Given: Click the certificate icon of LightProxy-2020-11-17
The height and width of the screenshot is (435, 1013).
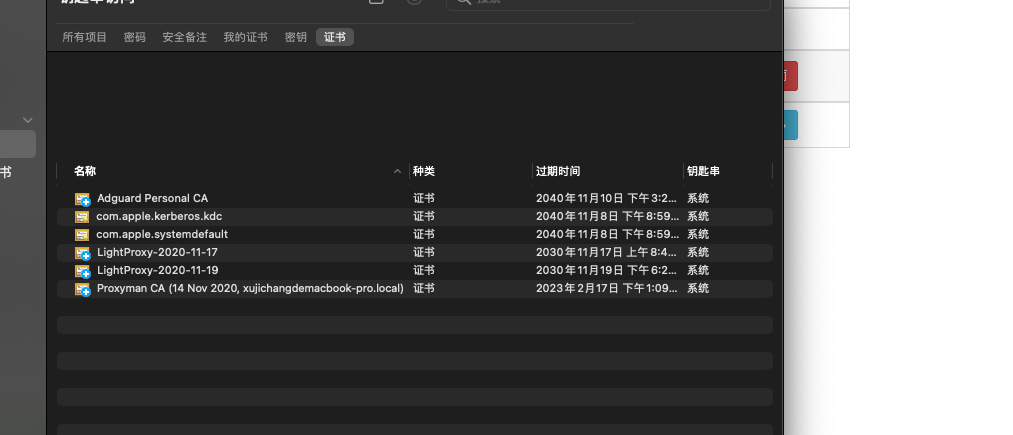Looking at the screenshot, I should [82, 253].
